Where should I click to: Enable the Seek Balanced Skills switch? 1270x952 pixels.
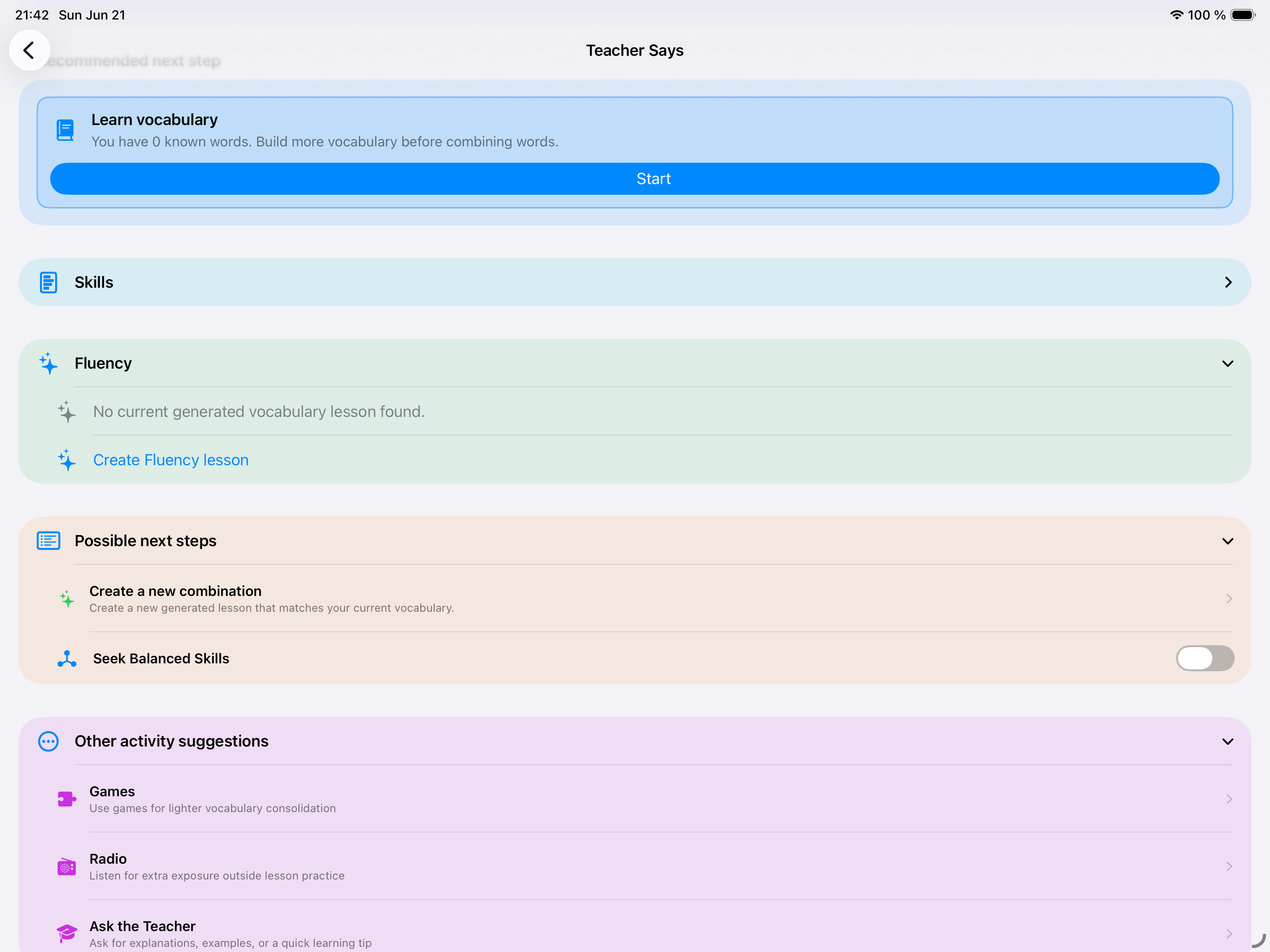[x=1204, y=658]
